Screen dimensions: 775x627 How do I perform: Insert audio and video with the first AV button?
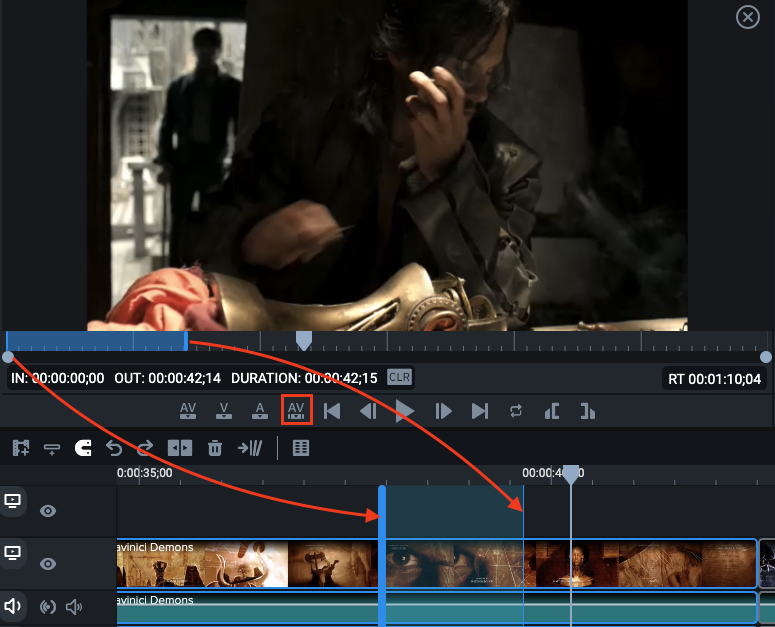(x=188, y=411)
